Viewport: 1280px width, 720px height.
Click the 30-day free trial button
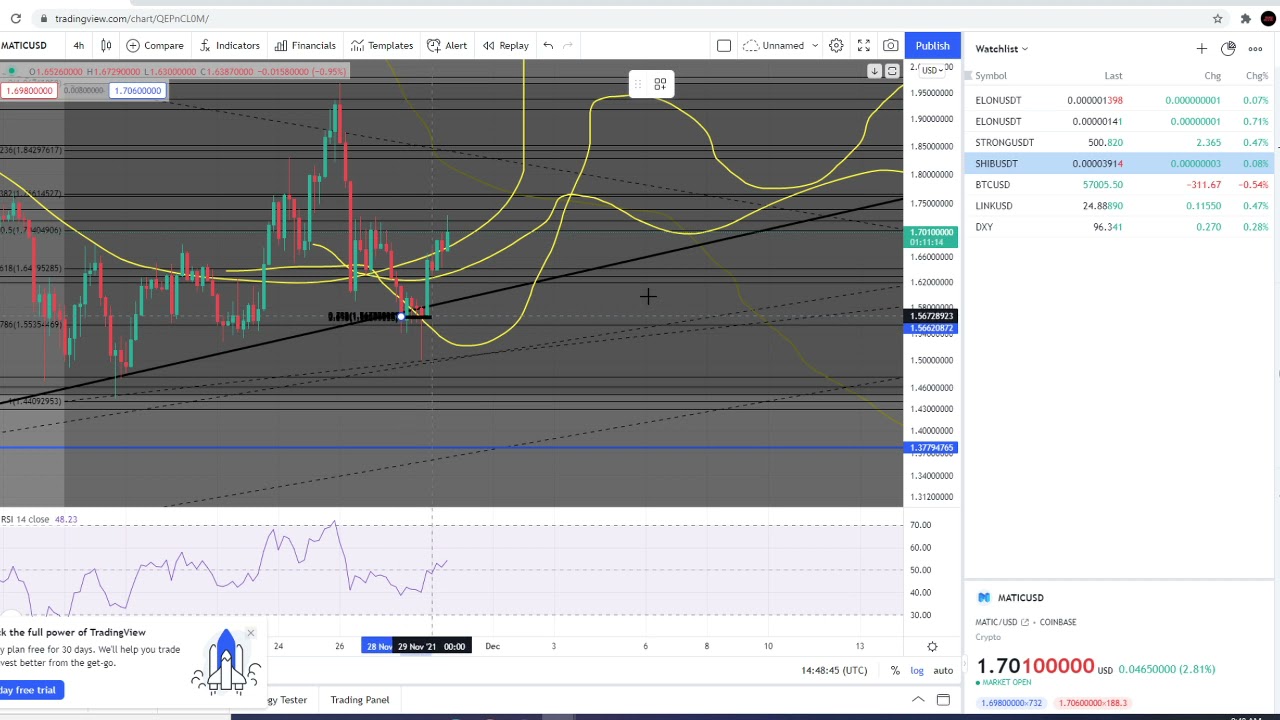(30, 690)
